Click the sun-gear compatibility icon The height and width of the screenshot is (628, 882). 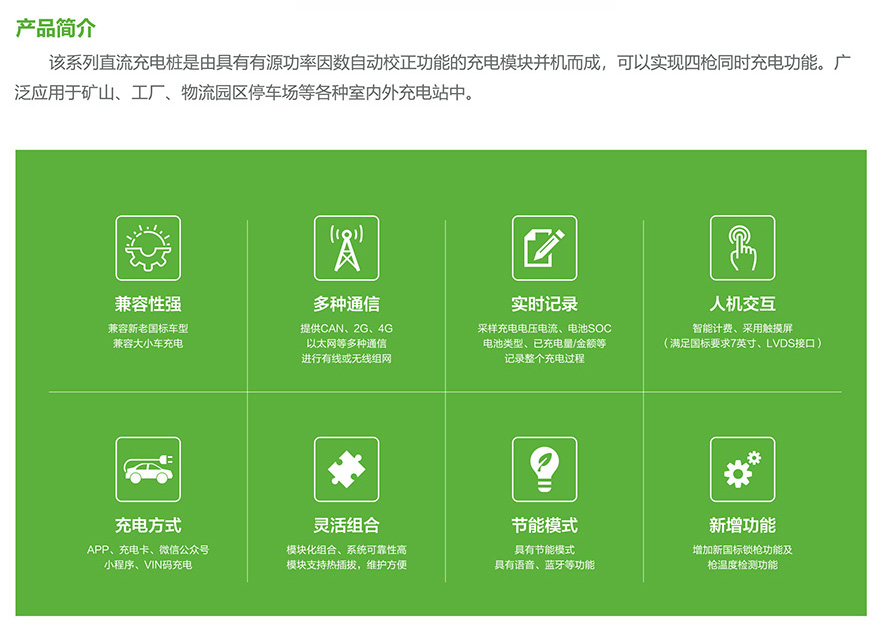pyautogui.click(x=148, y=247)
